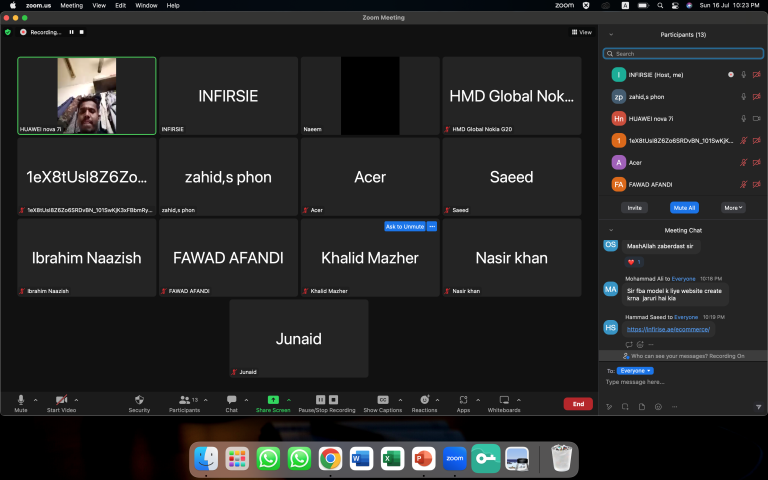Toggle HUAWEI nova 7i camera icon
This screenshot has width=768, height=480.
pos(757,119)
